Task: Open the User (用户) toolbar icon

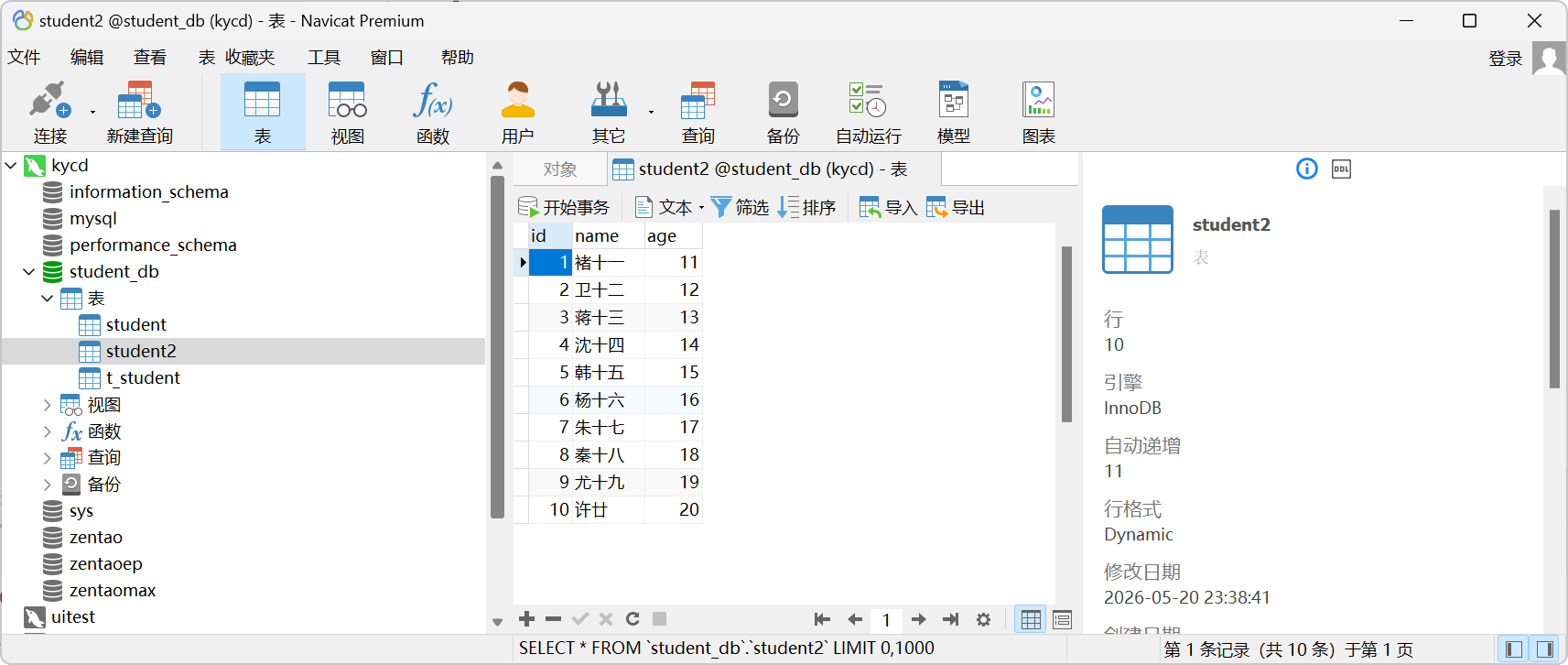Action: click(x=518, y=112)
